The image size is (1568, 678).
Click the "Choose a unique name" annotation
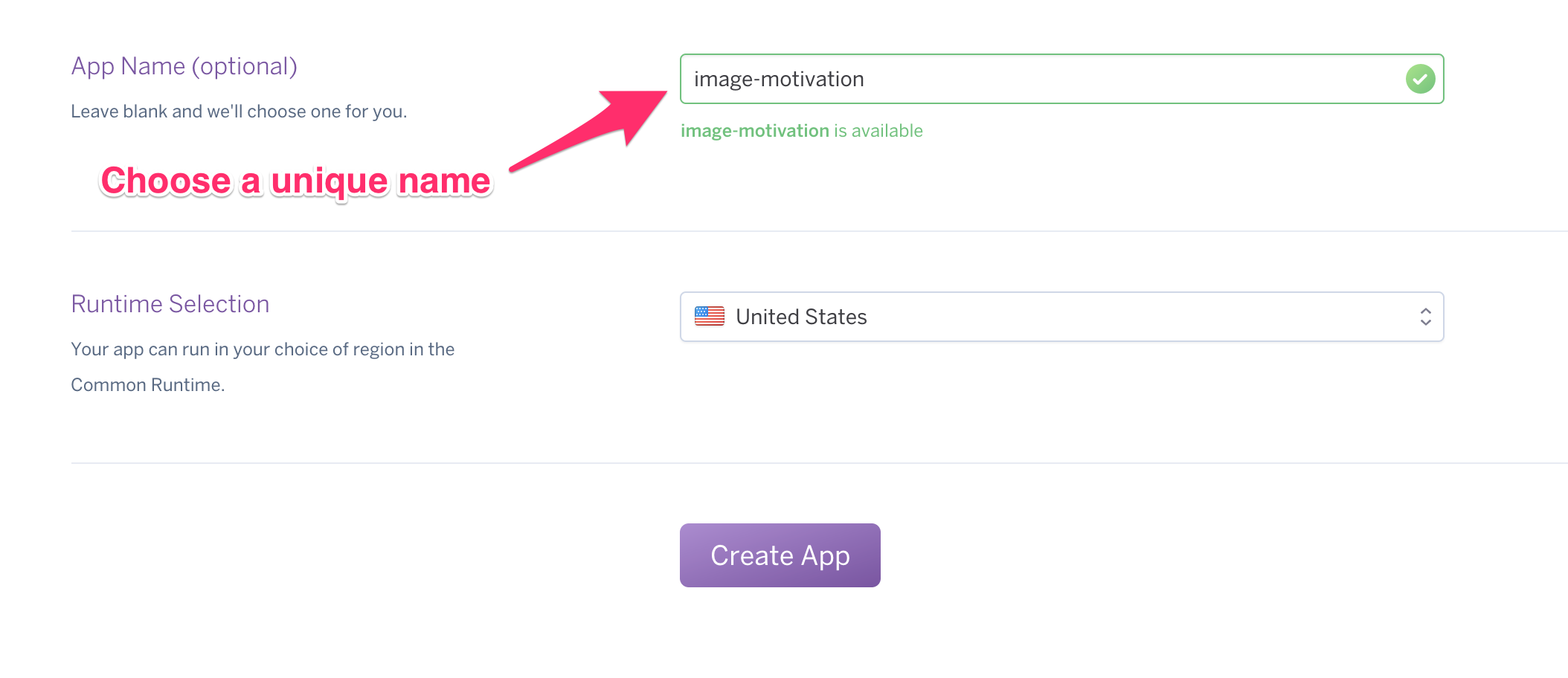point(295,181)
